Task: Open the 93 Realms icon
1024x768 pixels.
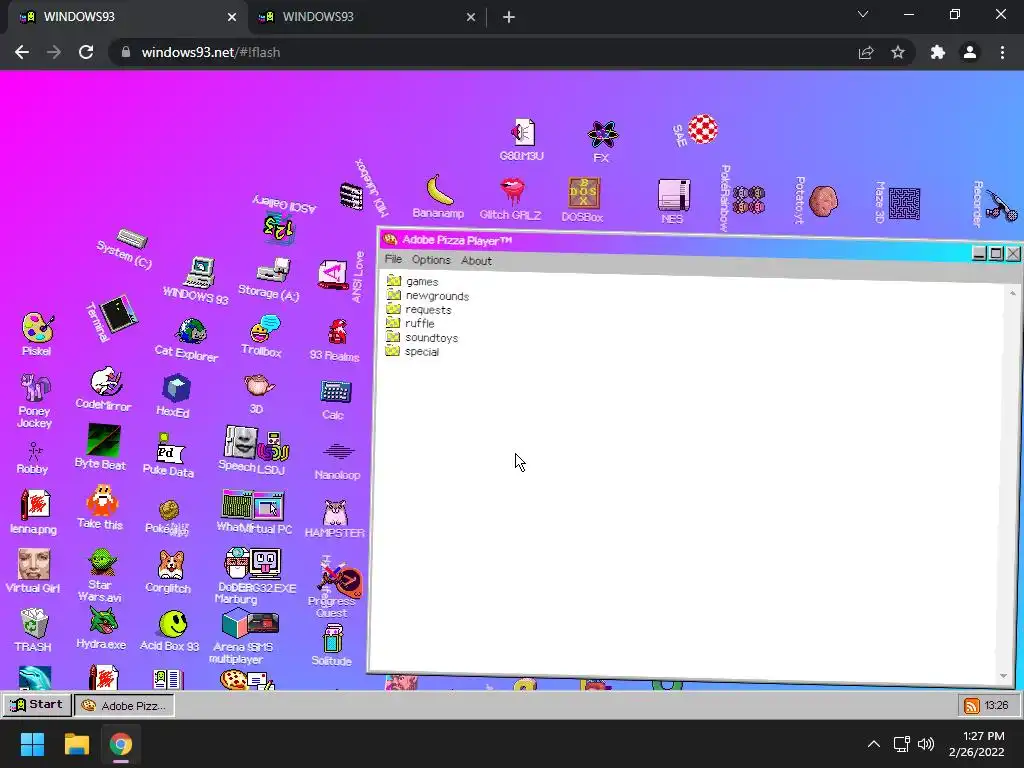Action: [x=337, y=332]
